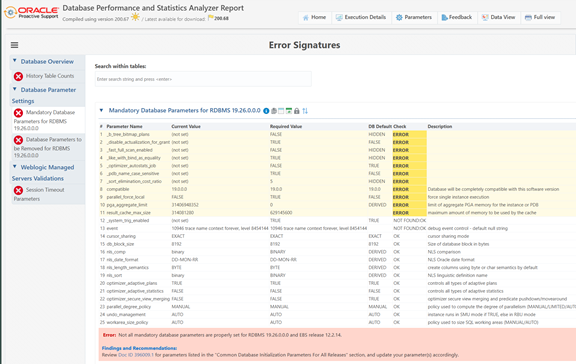Collapse the Mandatory Database Parameters table
Screen dimensions: 576x364
[101, 110]
